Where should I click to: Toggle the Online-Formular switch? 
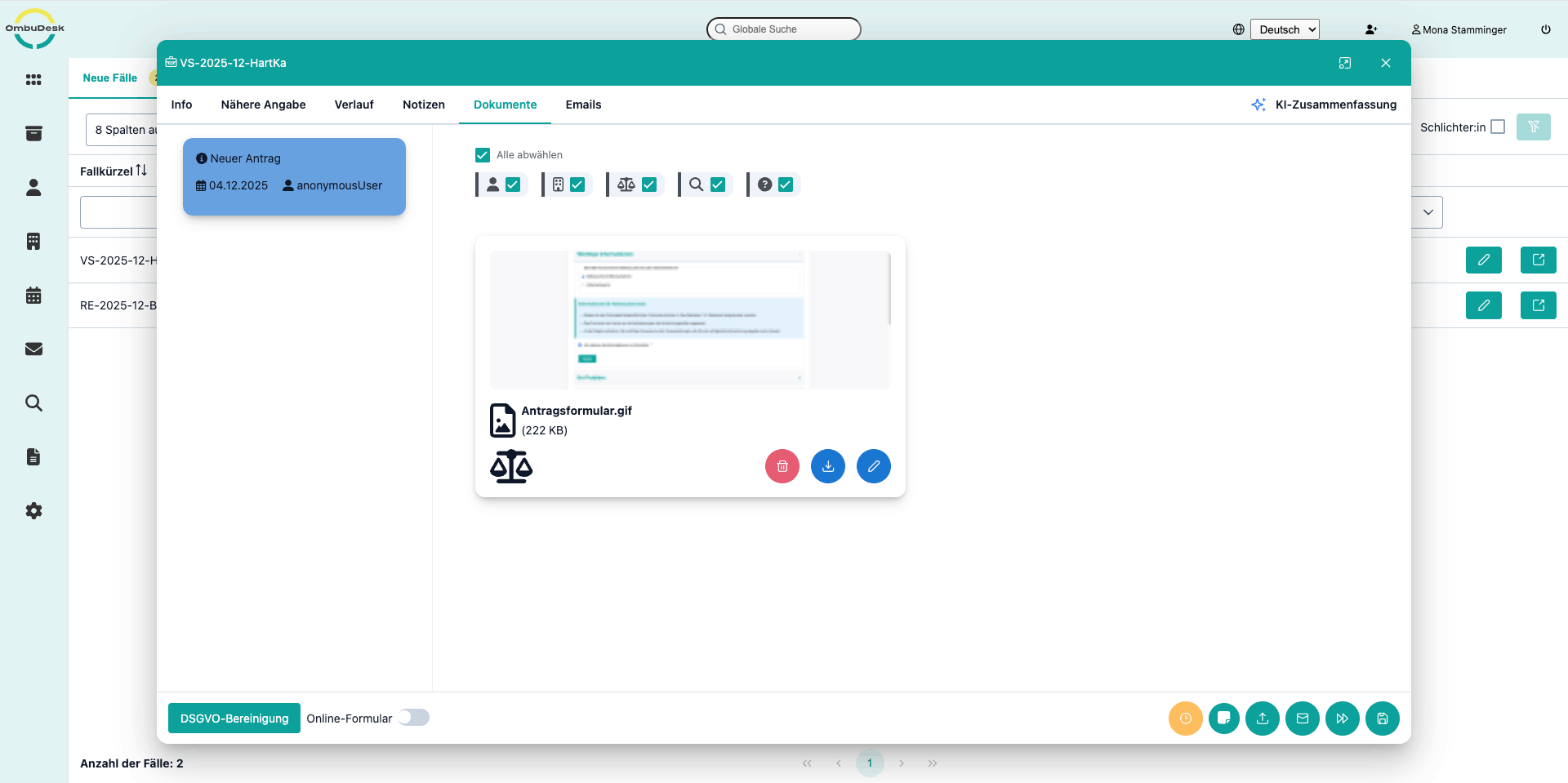[x=413, y=718]
